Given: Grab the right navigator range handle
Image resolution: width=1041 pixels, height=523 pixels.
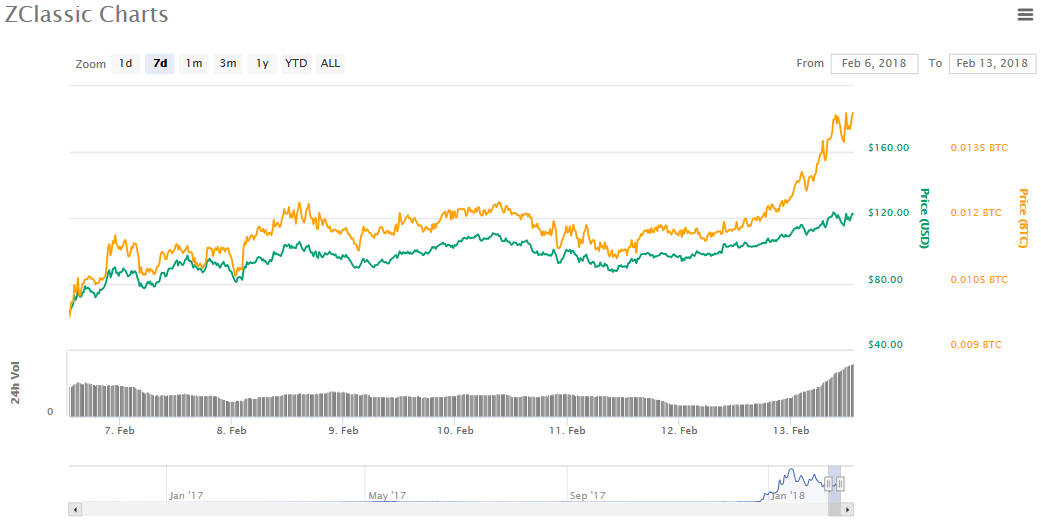Looking at the screenshot, I should point(841,484).
